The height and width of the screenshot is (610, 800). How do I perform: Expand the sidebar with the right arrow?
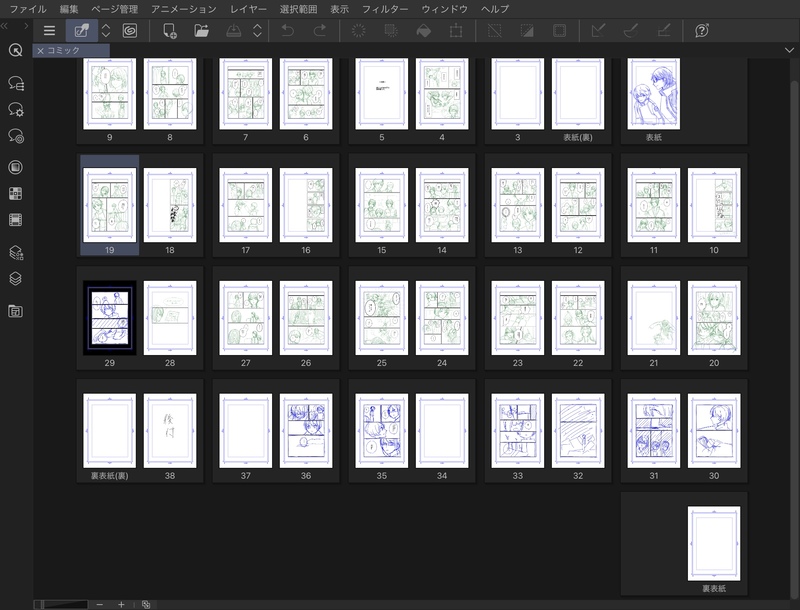(26, 26)
